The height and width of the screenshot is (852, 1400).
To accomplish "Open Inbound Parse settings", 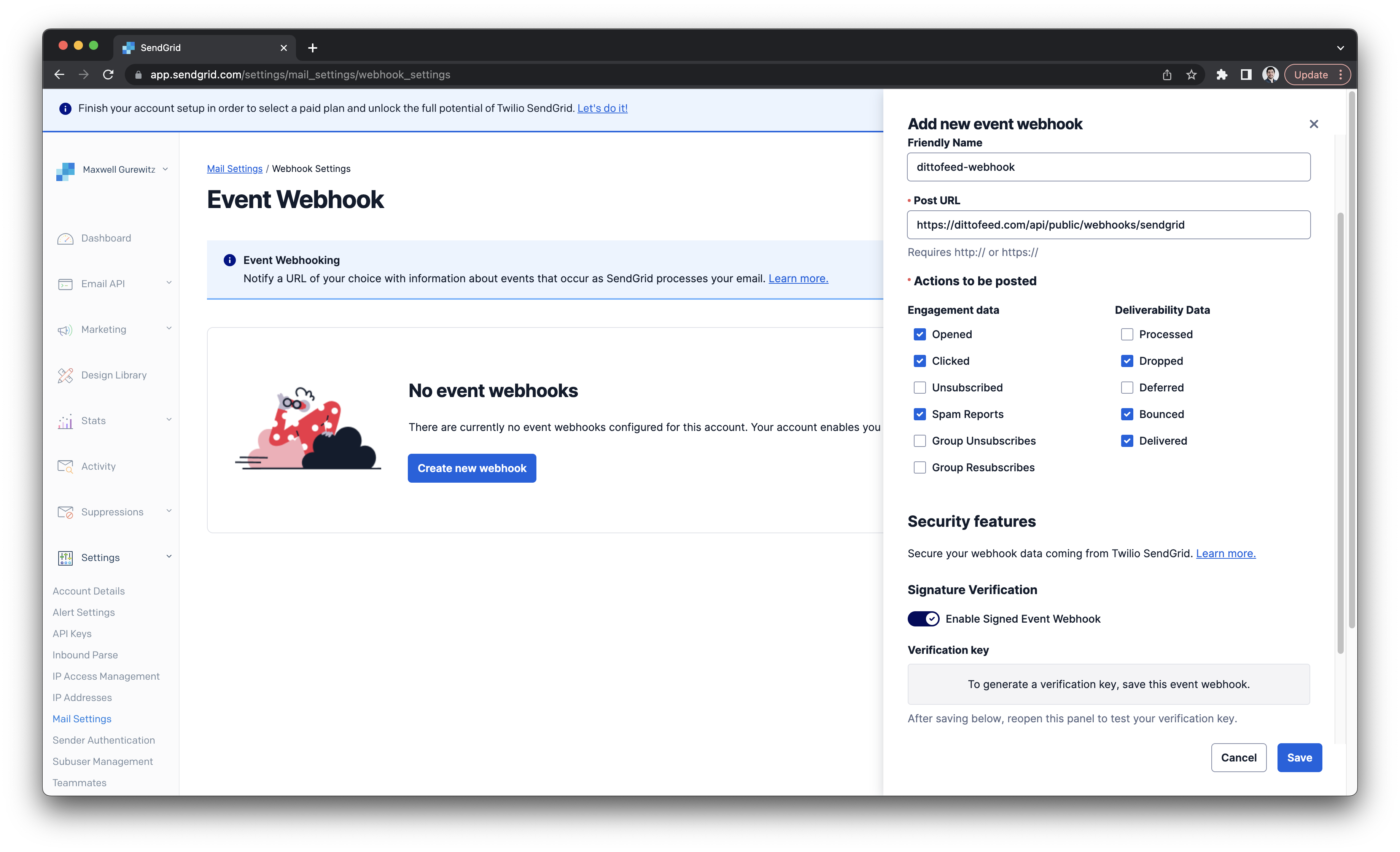I will (85, 655).
